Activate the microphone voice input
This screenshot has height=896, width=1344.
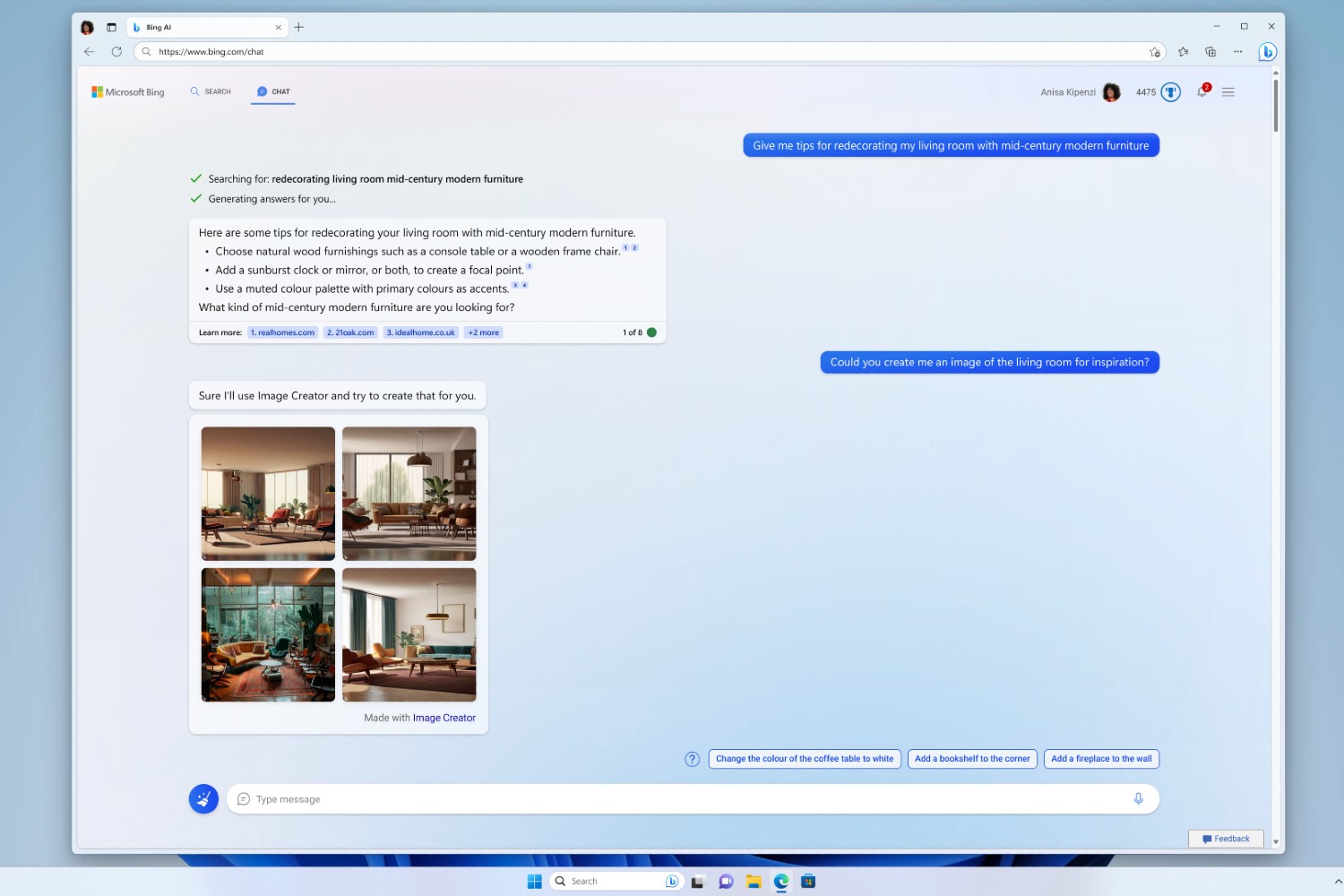tap(1138, 798)
